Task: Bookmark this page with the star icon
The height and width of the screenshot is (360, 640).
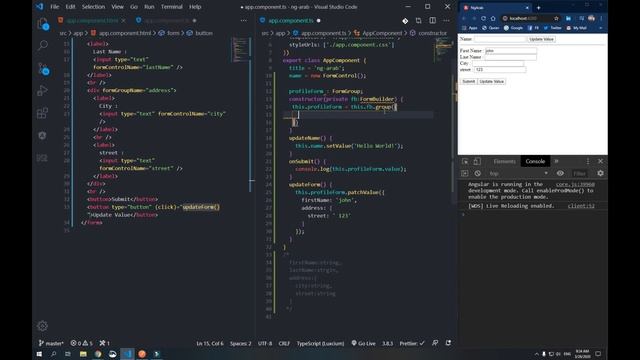Action: click(x=556, y=18)
